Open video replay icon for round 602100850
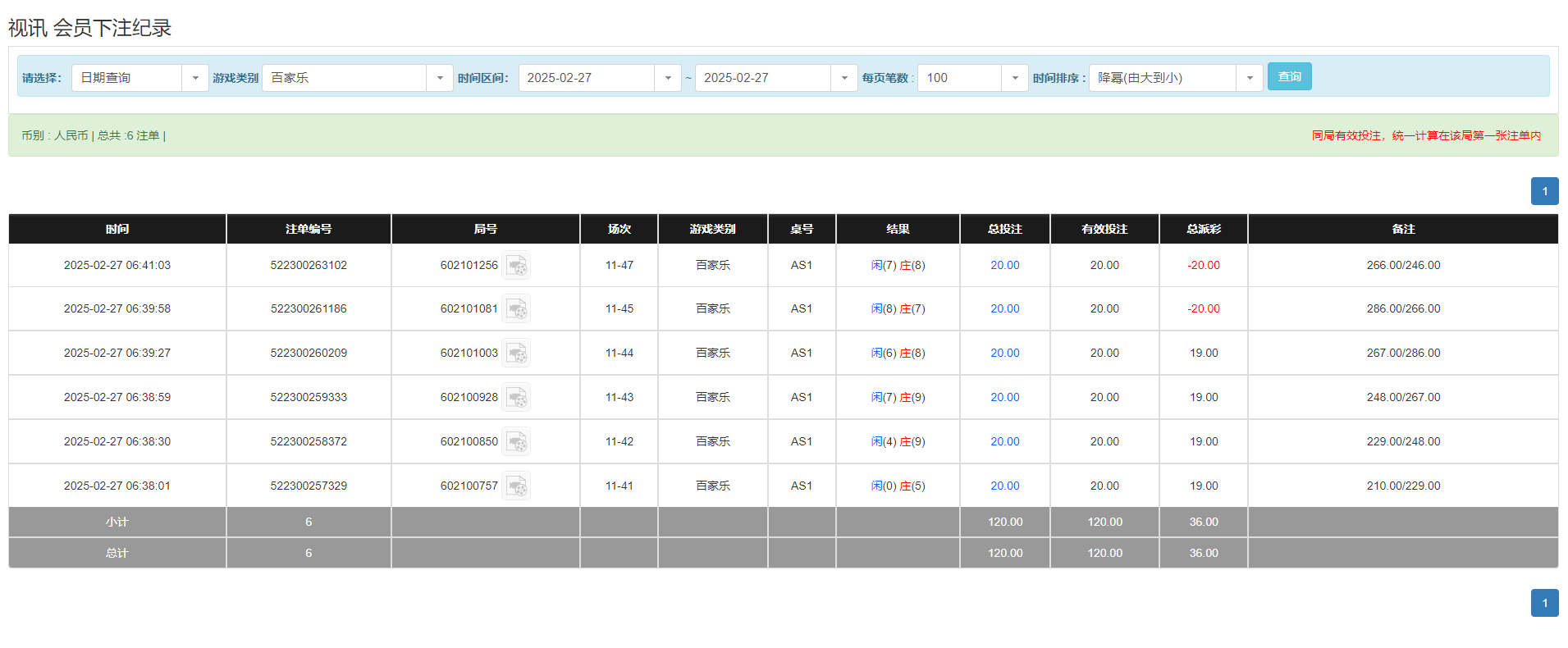 coord(516,442)
